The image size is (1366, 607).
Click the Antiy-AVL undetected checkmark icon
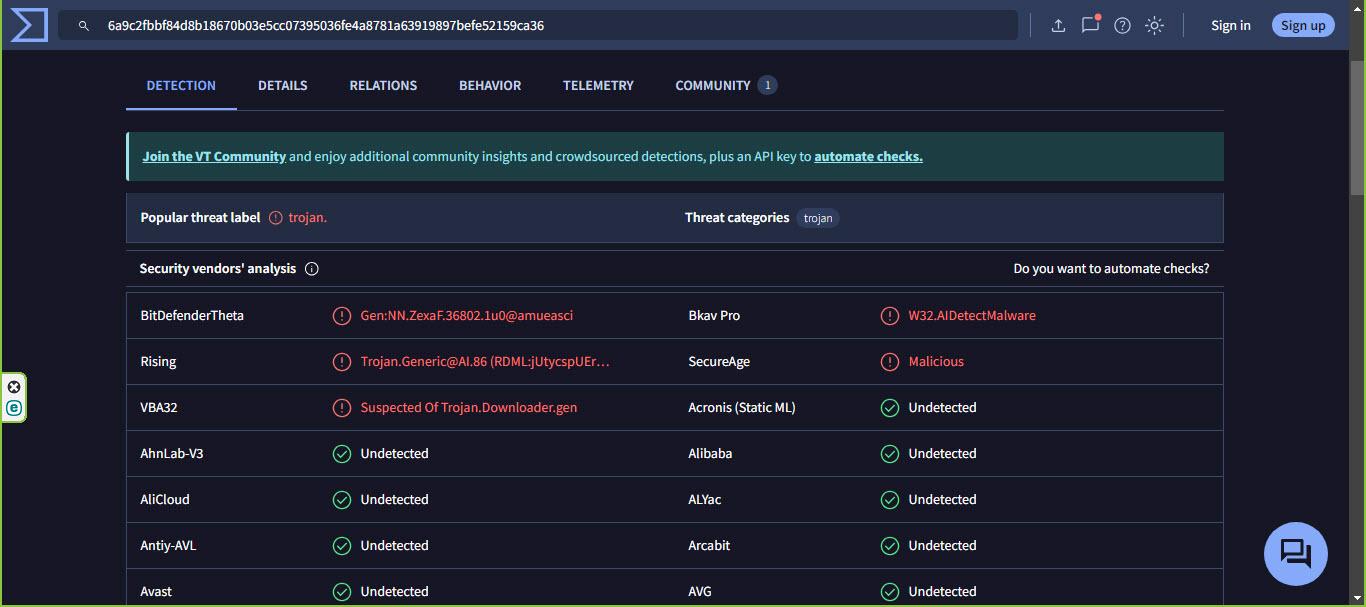[342, 546]
